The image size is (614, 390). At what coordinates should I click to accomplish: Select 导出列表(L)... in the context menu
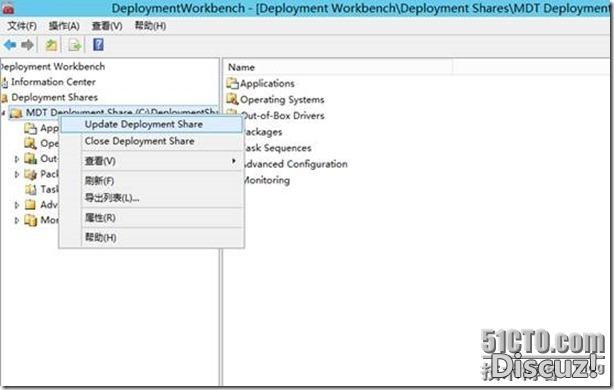(152, 198)
